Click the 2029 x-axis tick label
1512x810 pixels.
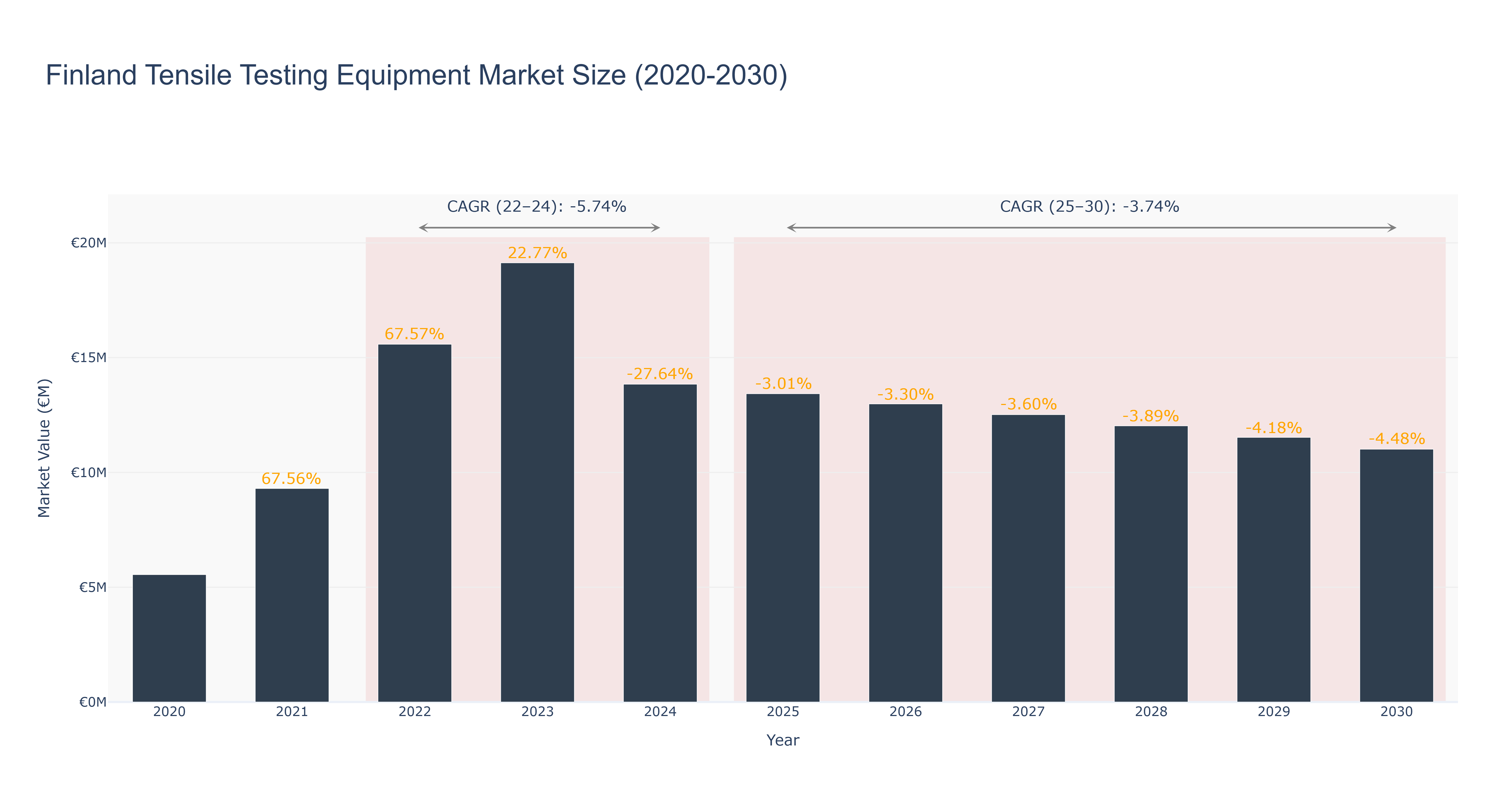click(1273, 712)
